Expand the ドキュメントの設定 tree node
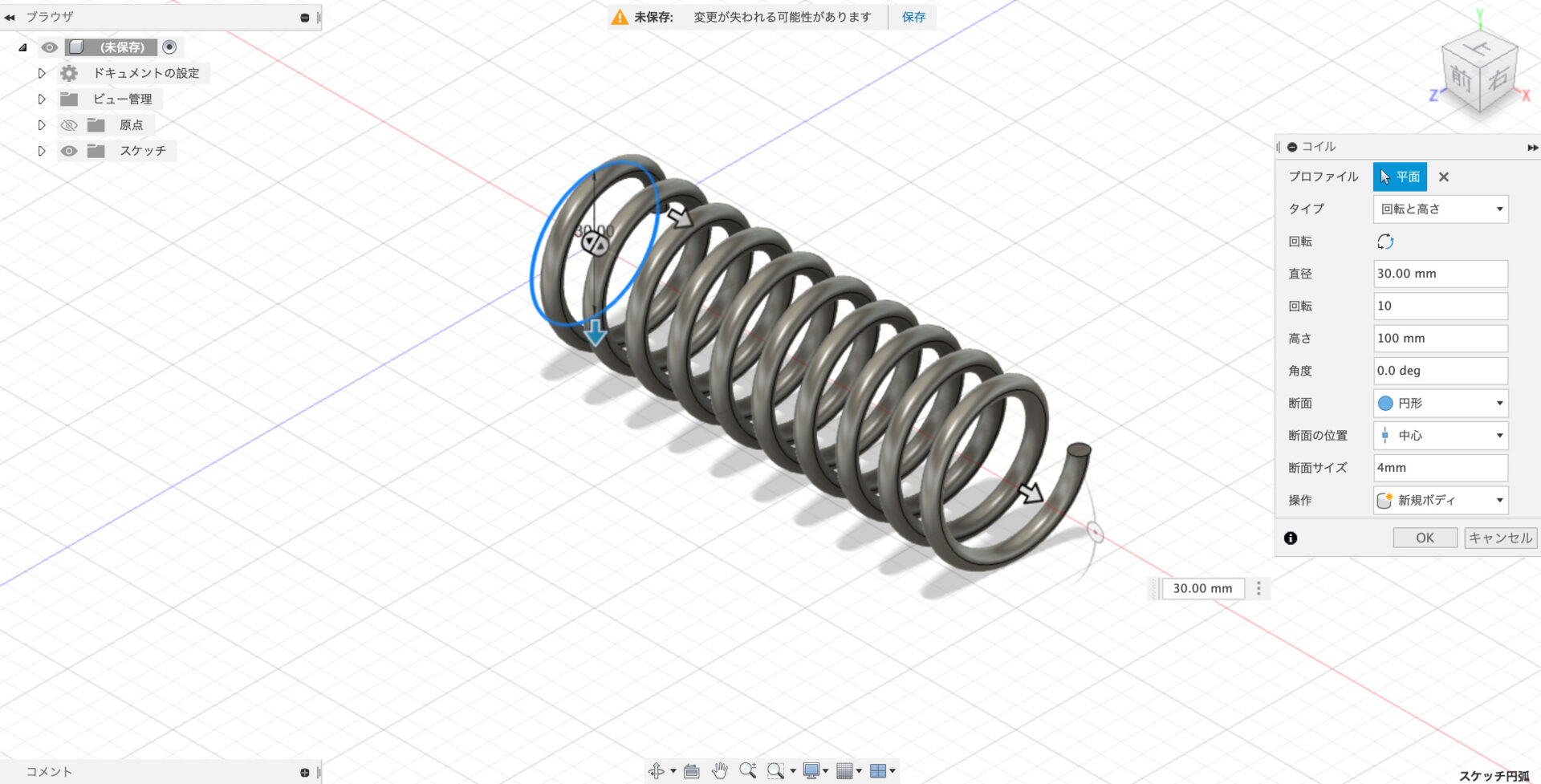Viewport: 1541px width, 784px height. pos(42,73)
